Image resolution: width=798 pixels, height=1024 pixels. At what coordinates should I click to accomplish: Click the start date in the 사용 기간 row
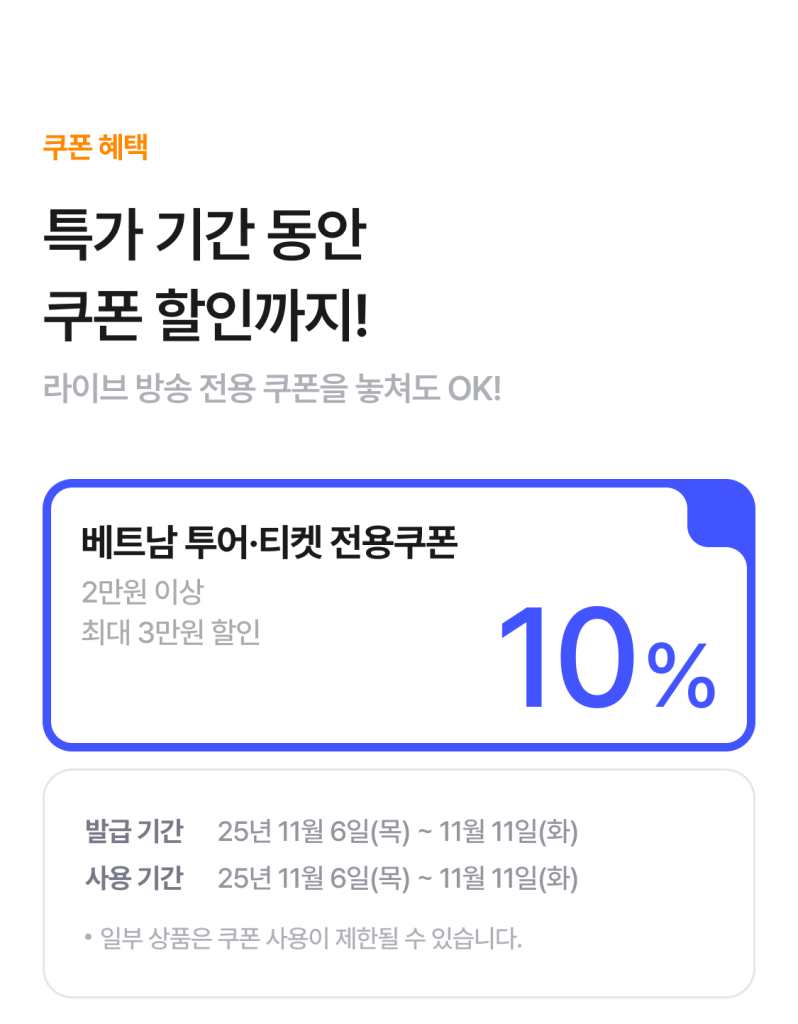(314, 879)
